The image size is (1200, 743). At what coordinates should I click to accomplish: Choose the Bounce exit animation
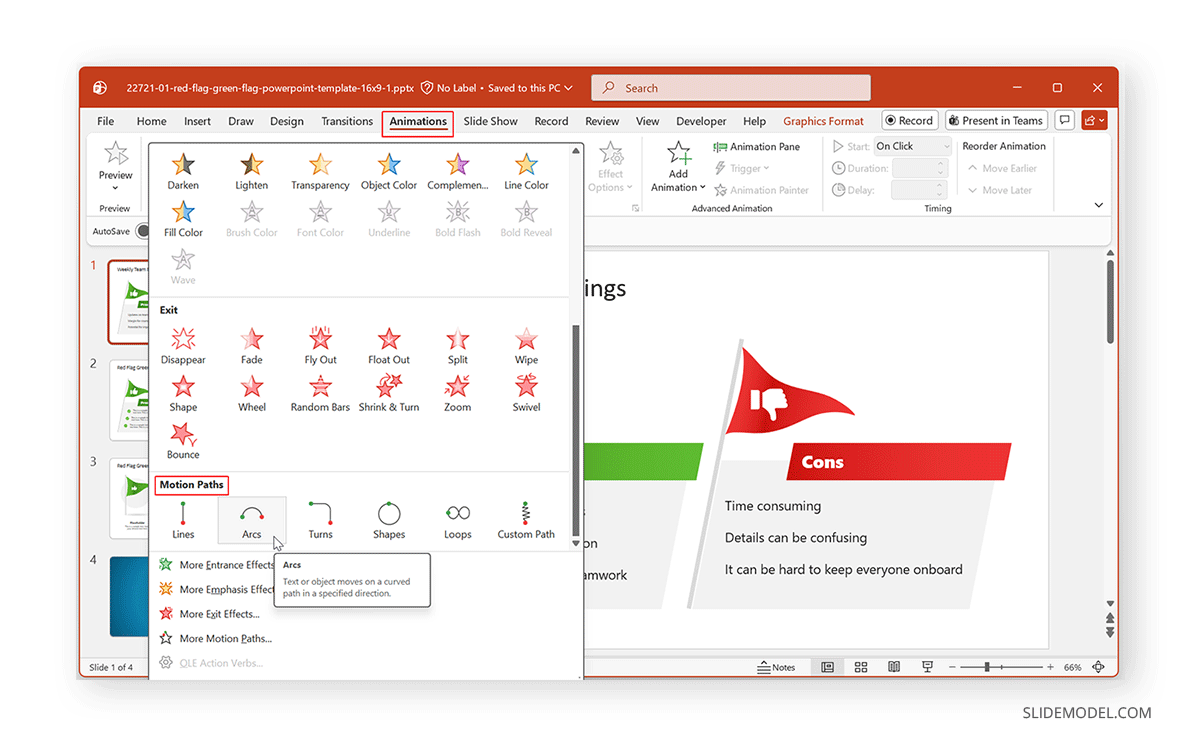click(183, 438)
